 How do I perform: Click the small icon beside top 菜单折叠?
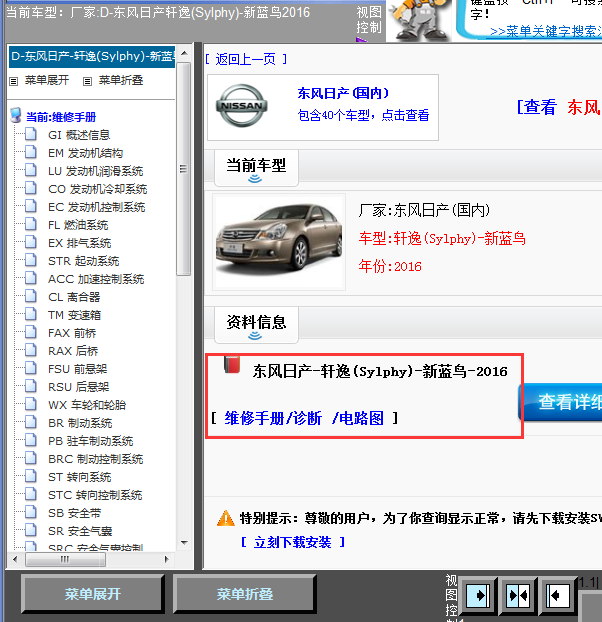87,81
